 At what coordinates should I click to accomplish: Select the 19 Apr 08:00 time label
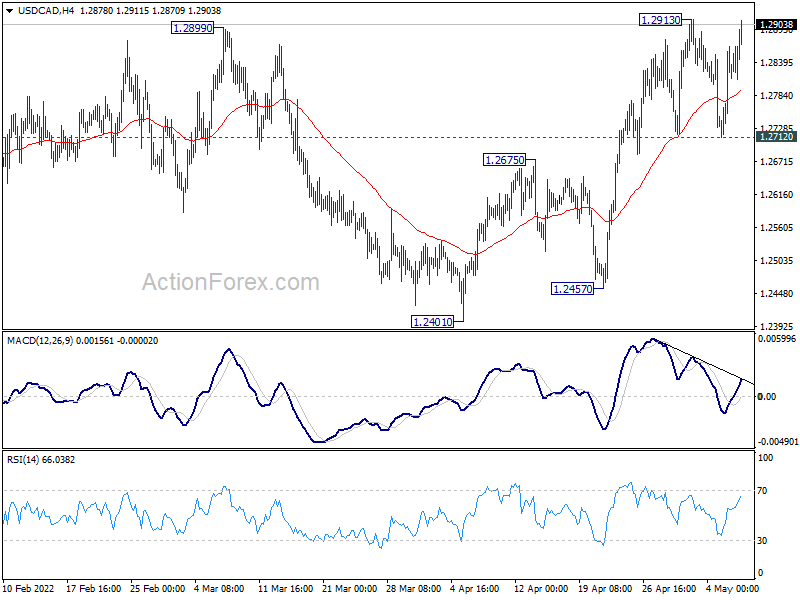[606, 589]
